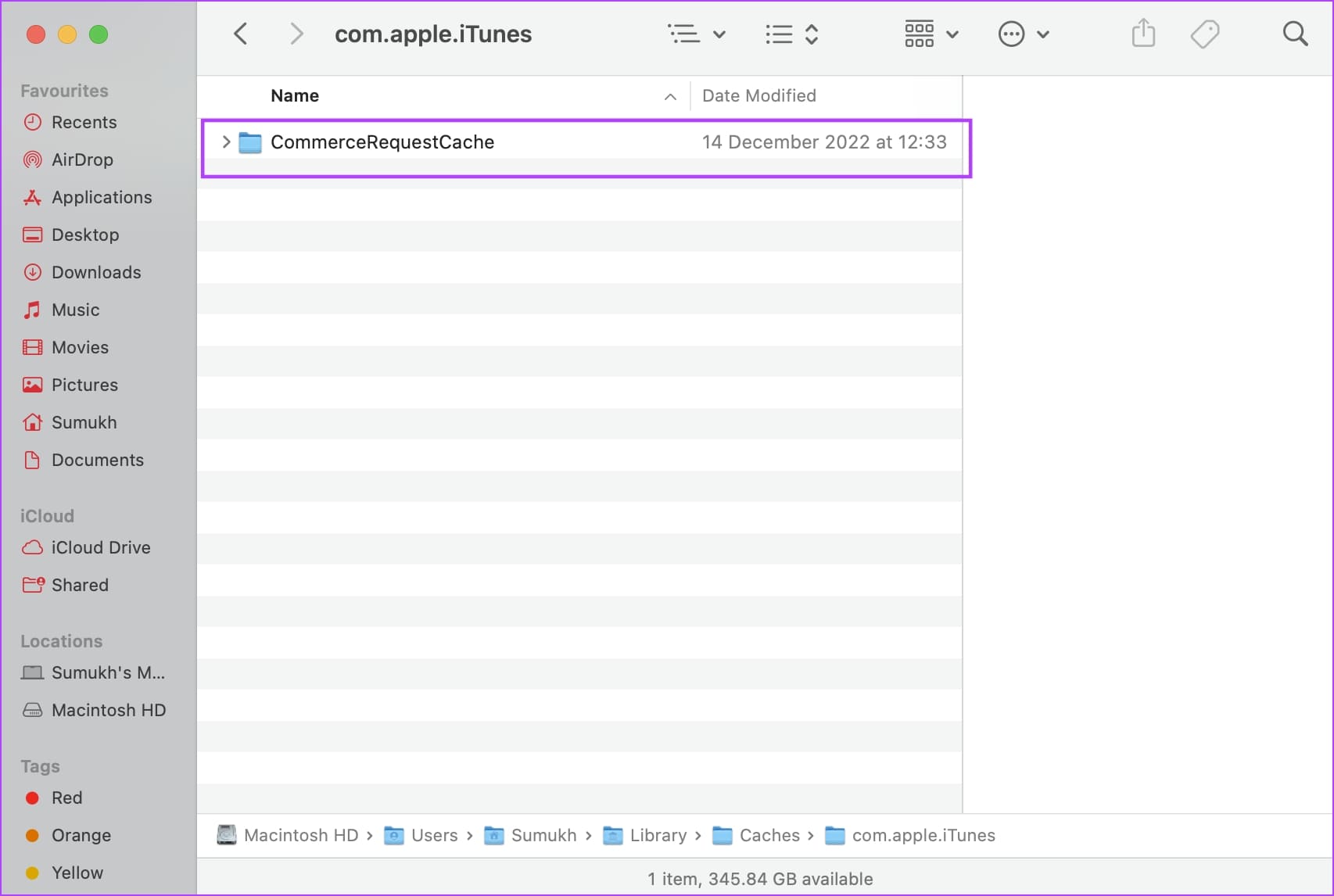Select Macintosh HD under Locations

[x=109, y=710]
